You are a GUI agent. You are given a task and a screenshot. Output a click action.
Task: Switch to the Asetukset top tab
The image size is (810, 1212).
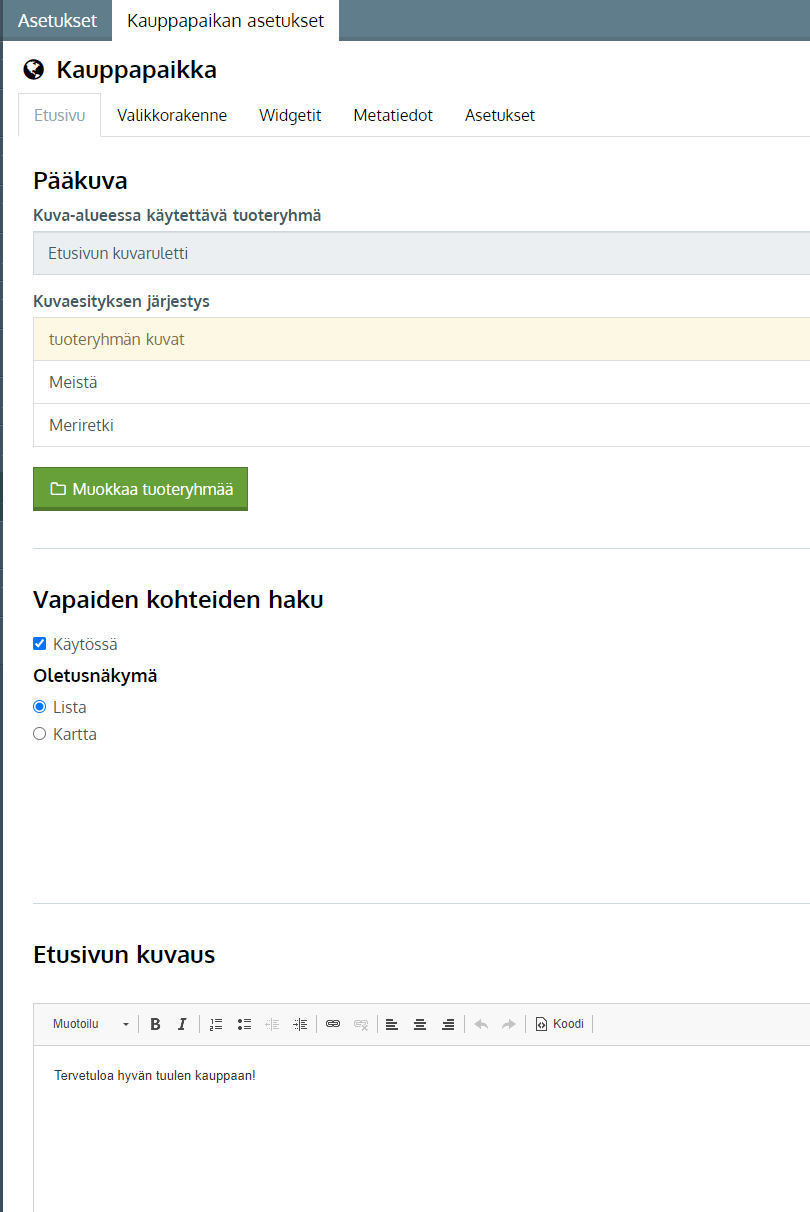pos(57,20)
